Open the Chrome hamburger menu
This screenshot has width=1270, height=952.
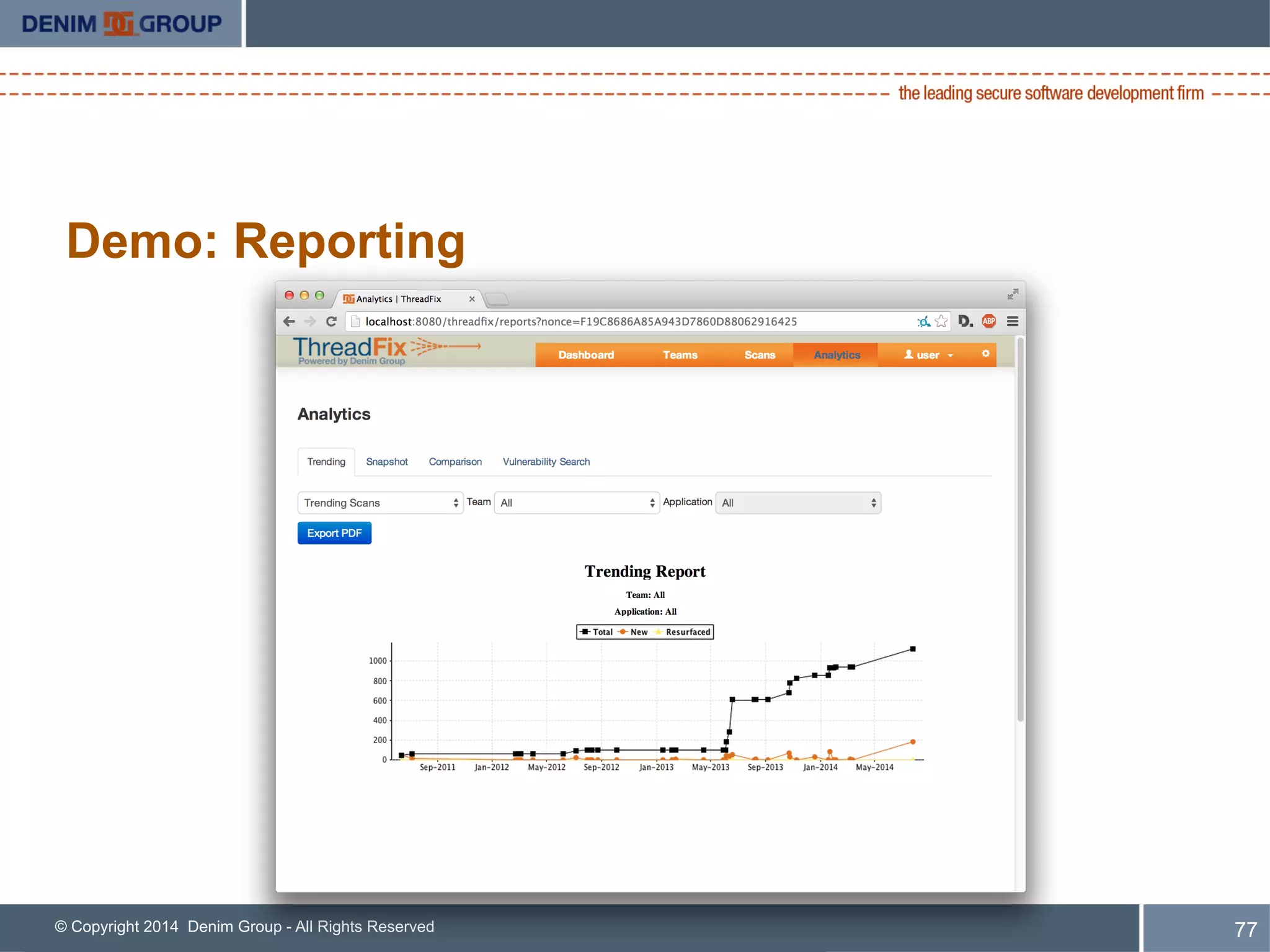1013,321
